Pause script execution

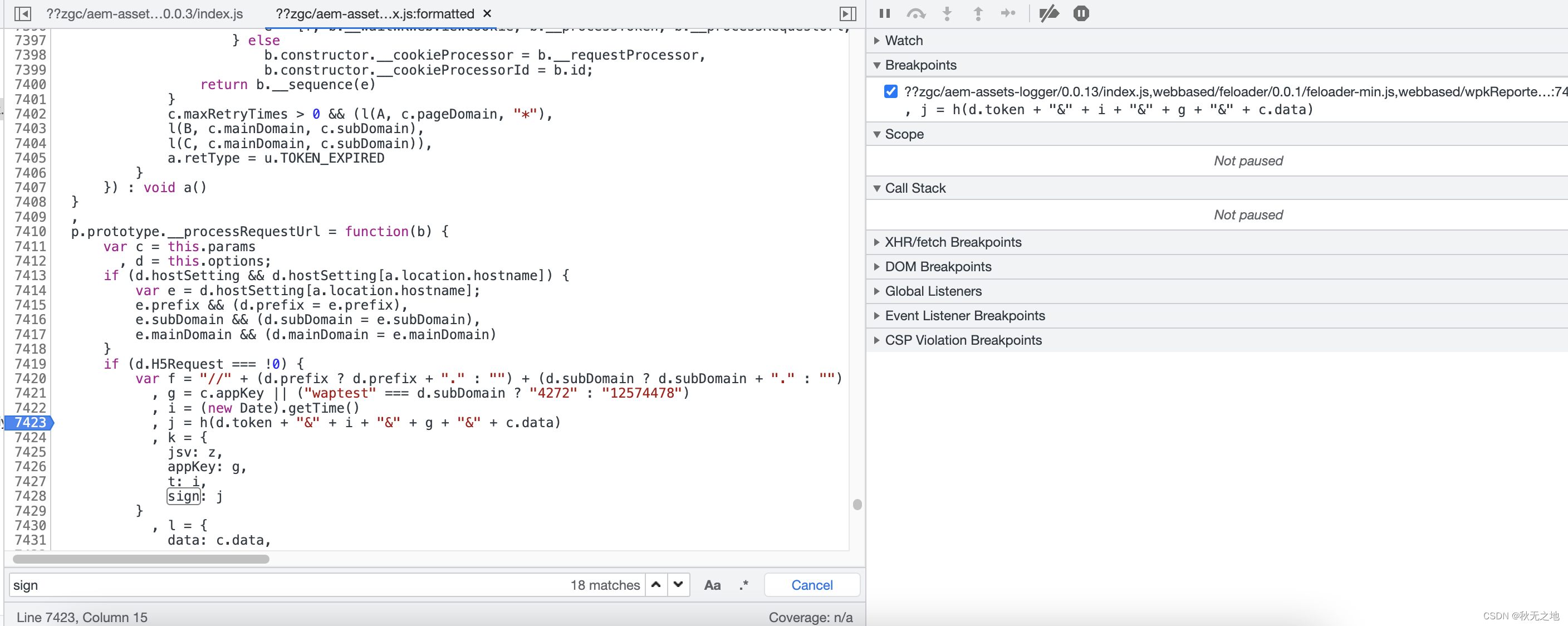[x=884, y=13]
